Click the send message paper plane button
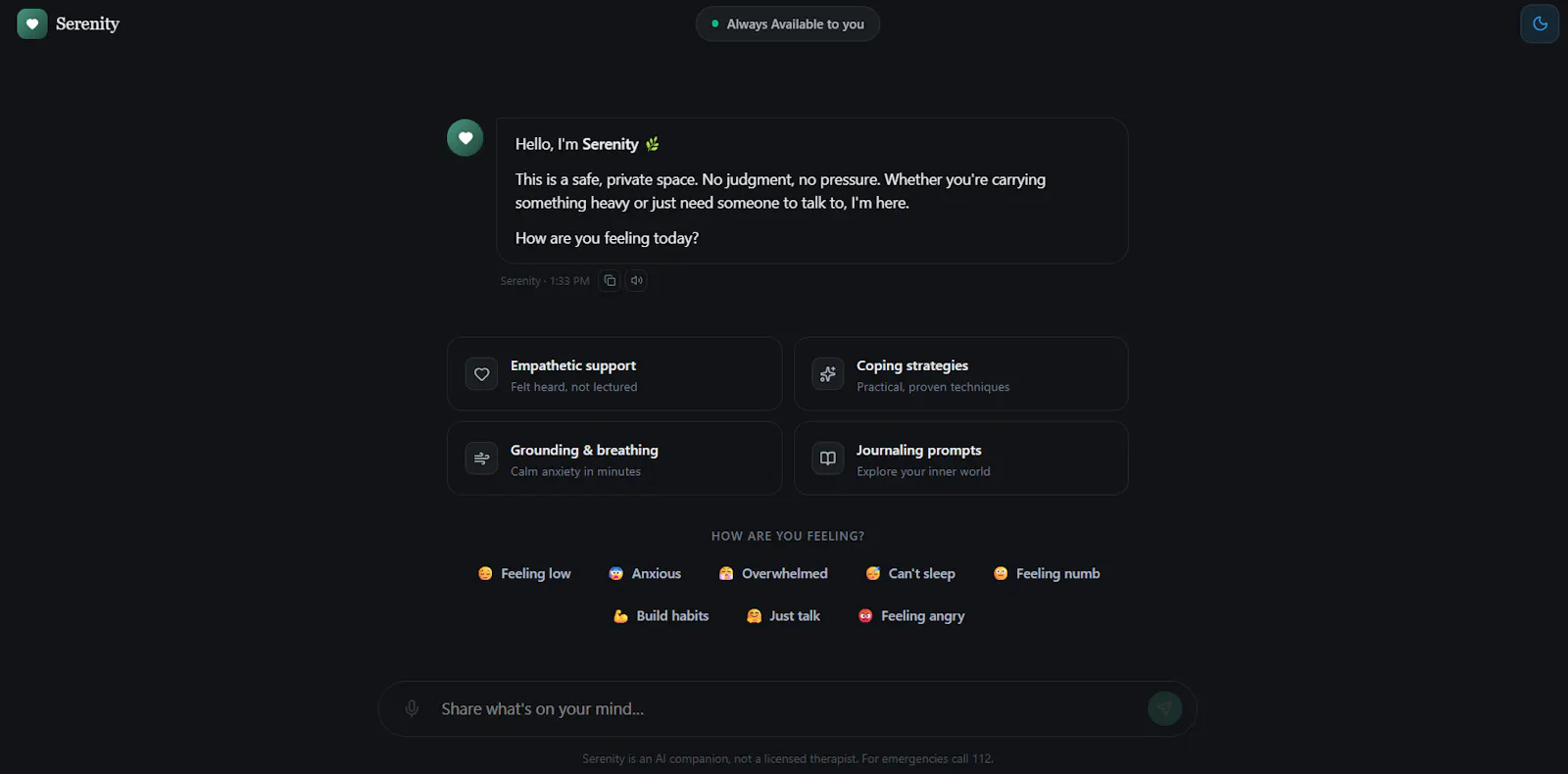This screenshot has height=774, width=1568. pyautogui.click(x=1164, y=708)
